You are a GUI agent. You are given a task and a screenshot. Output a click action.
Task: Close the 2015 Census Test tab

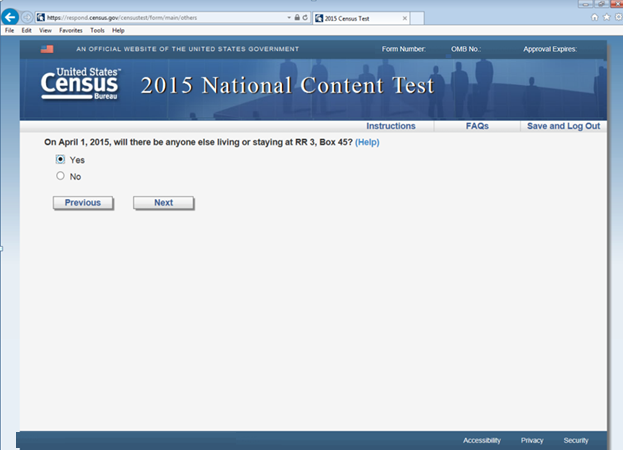(404, 18)
